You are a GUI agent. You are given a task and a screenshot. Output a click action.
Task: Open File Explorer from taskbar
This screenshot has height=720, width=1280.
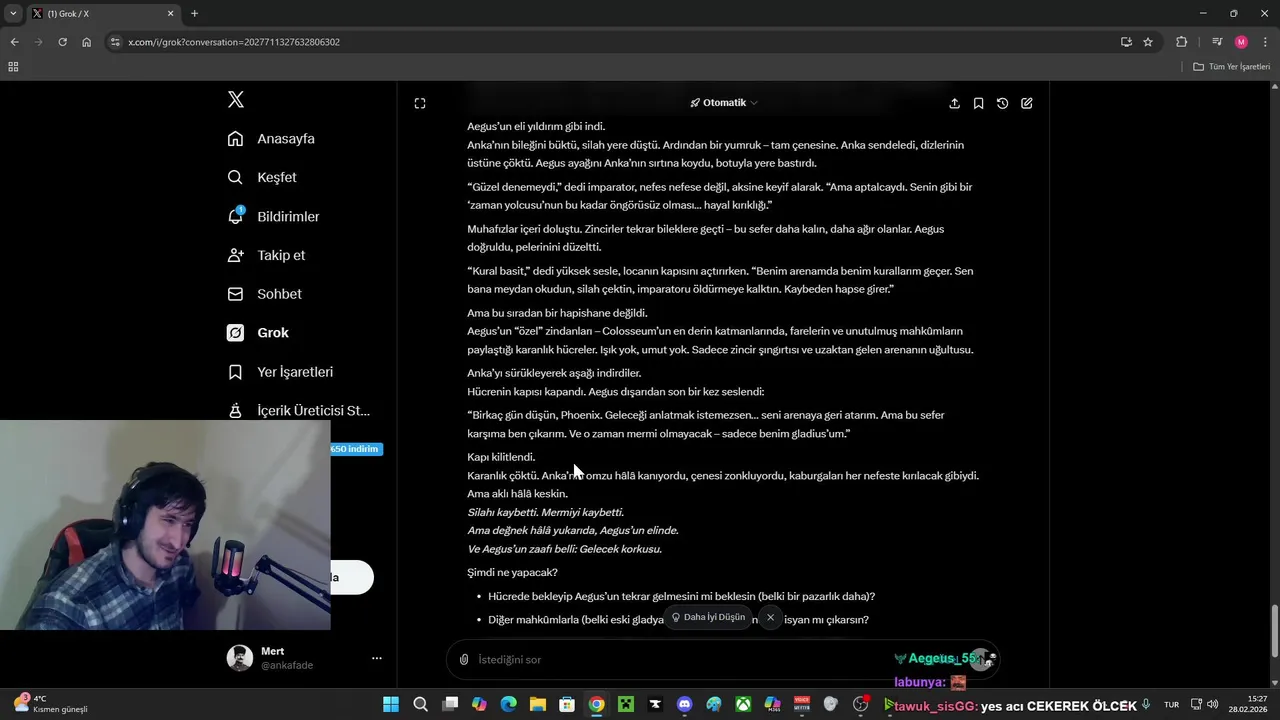[x=538, y=705]
